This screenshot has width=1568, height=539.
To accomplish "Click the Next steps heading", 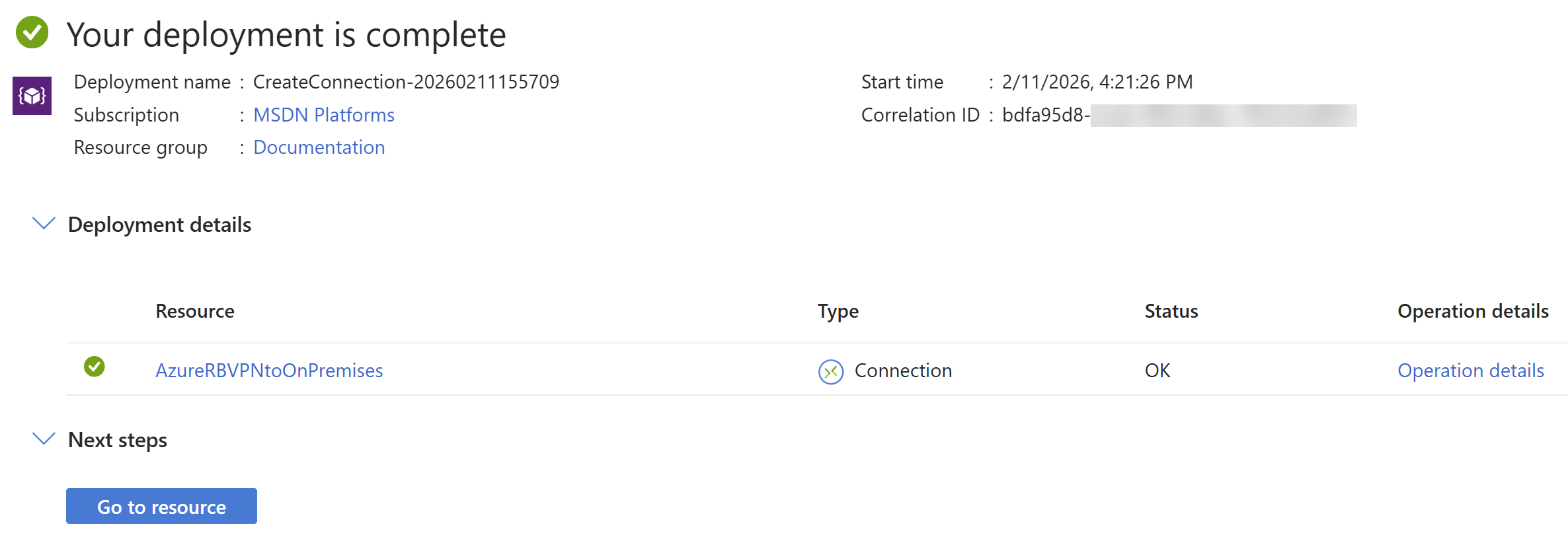I will [118, 440].
